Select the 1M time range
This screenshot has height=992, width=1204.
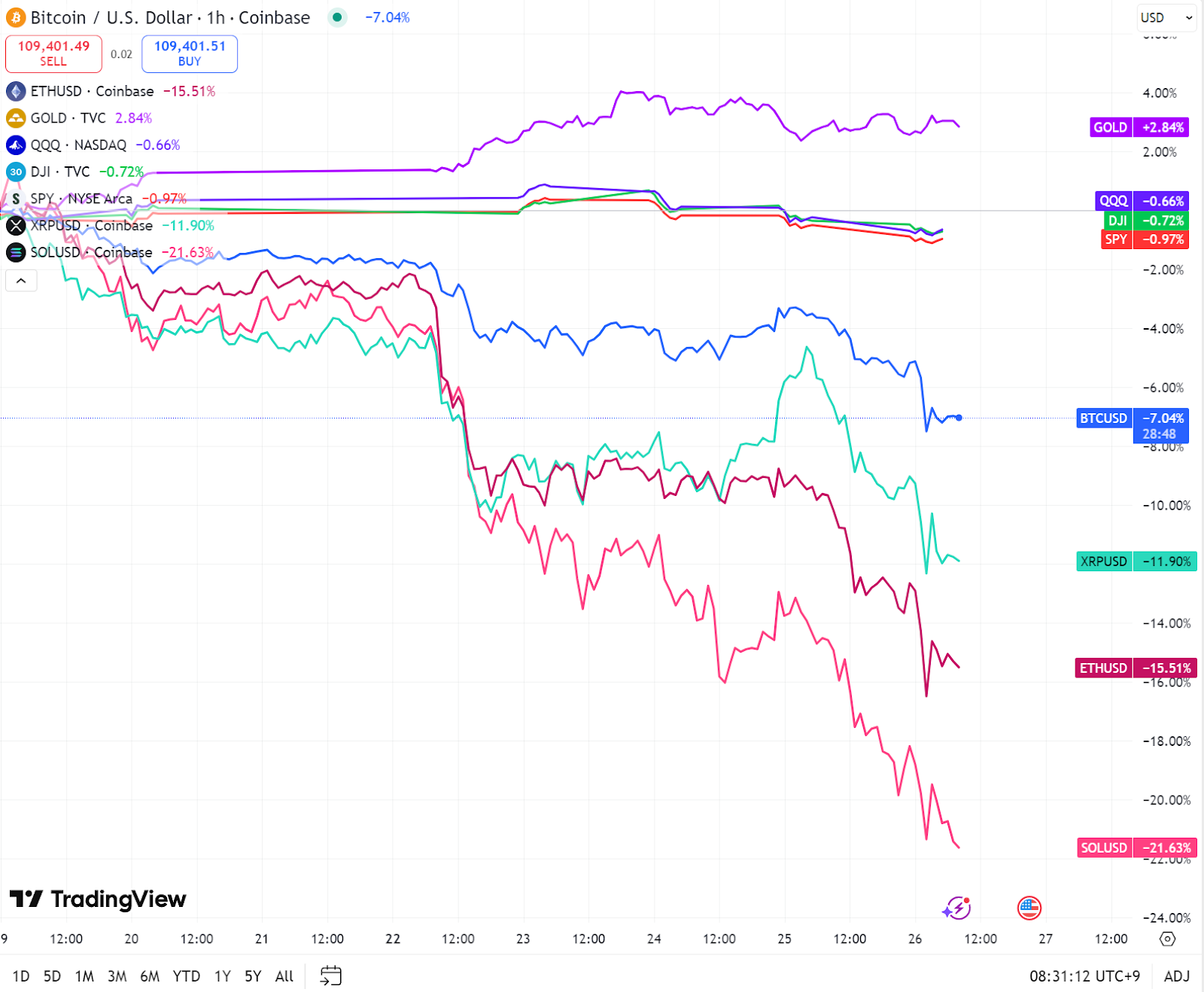click(x=84, y=976)
